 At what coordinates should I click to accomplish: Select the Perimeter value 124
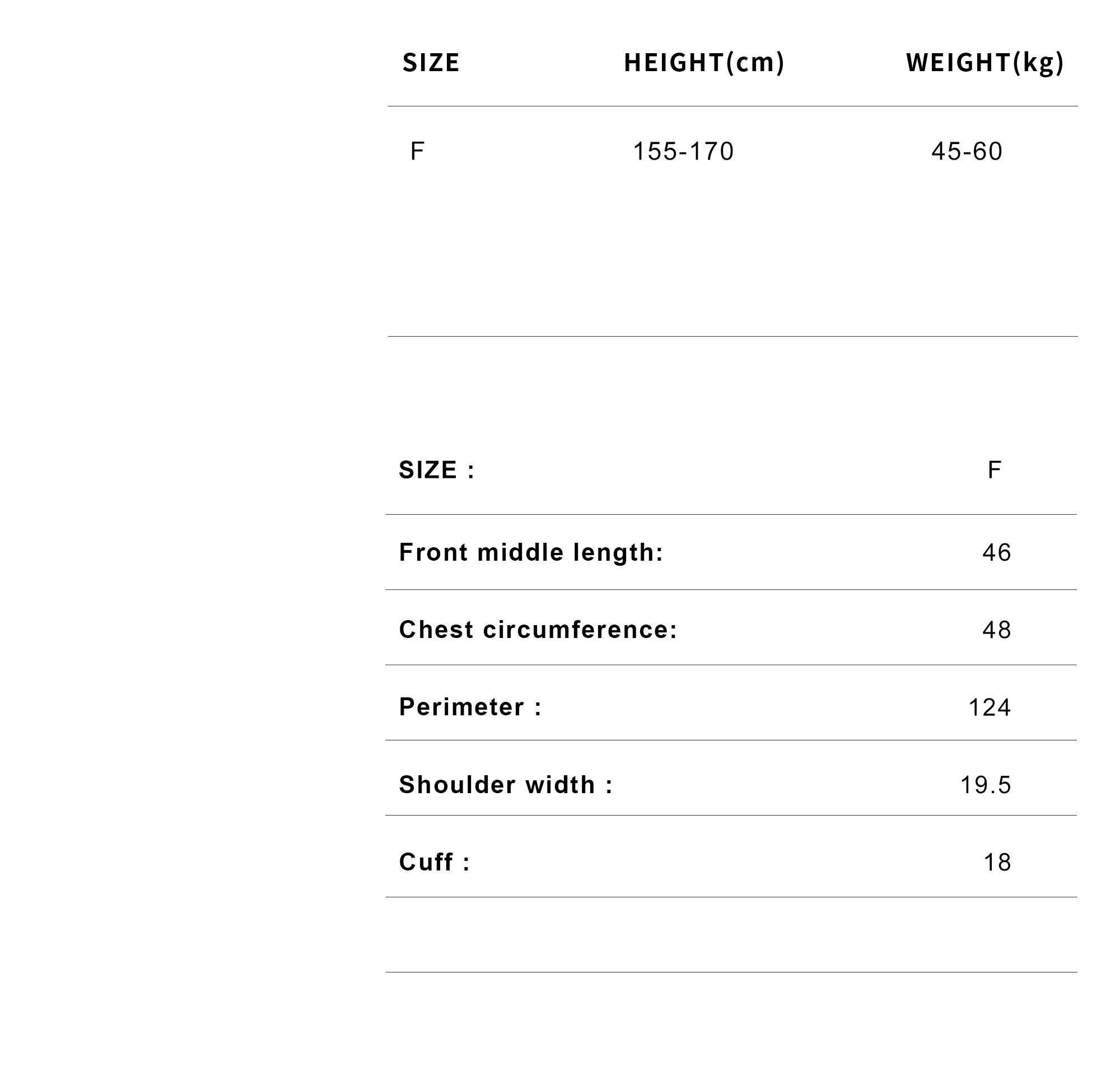click(990, 707)
